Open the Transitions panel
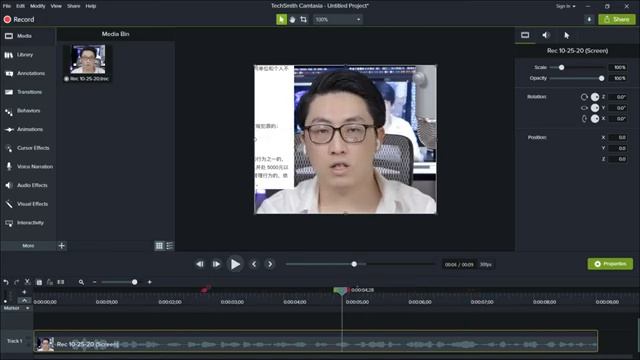Image resolution: width=640 pixels, height=360 pixels. click(28, 92)
